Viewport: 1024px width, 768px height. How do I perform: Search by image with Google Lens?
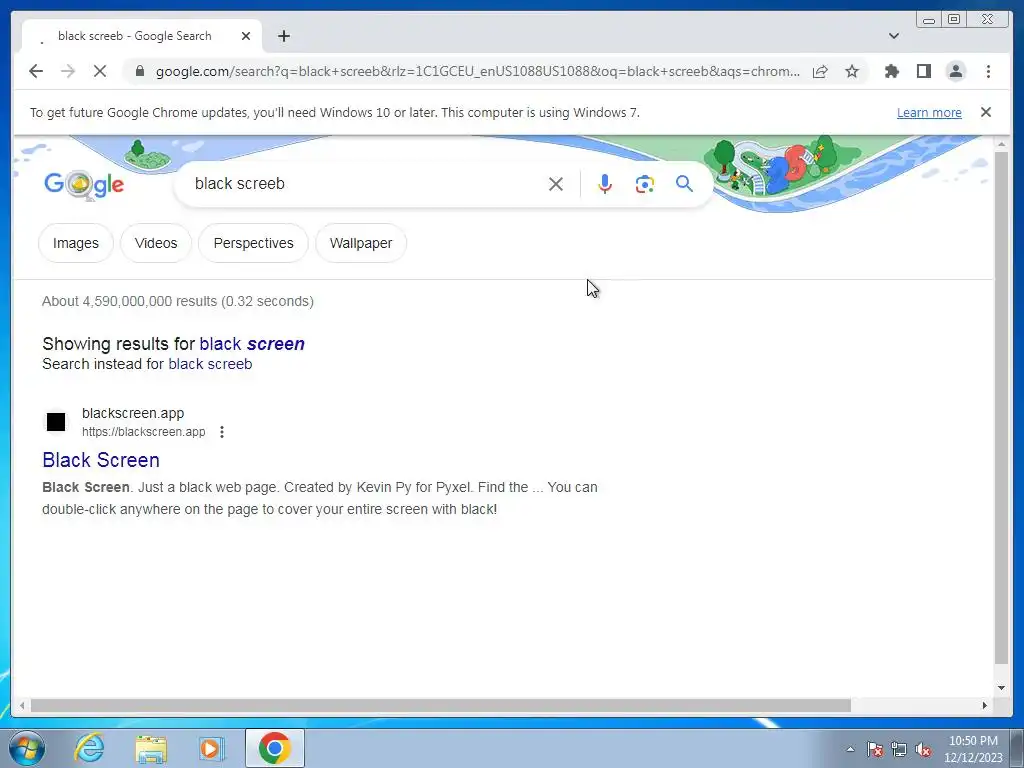[x=645, y=184]
